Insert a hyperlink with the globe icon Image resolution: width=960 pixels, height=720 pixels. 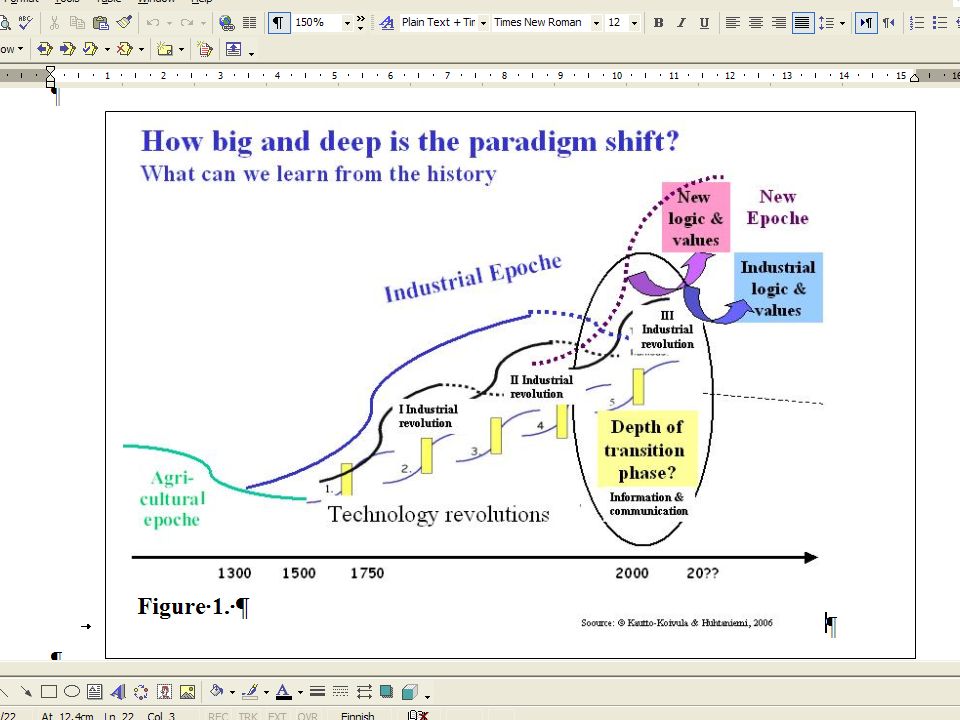[x=227, y=23]
